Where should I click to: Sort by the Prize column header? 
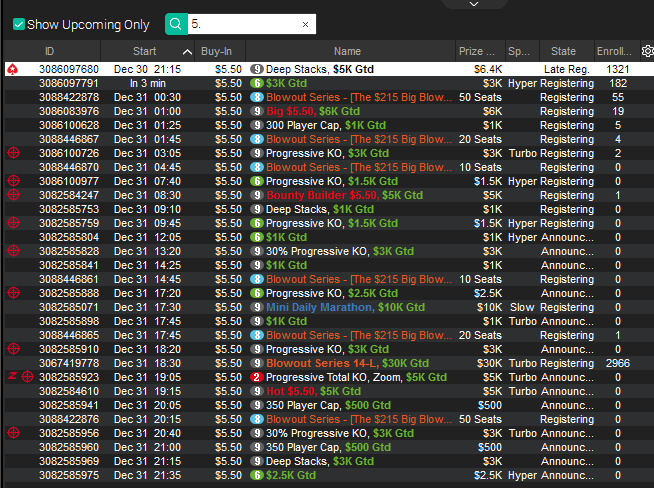[x=477, y=51]
